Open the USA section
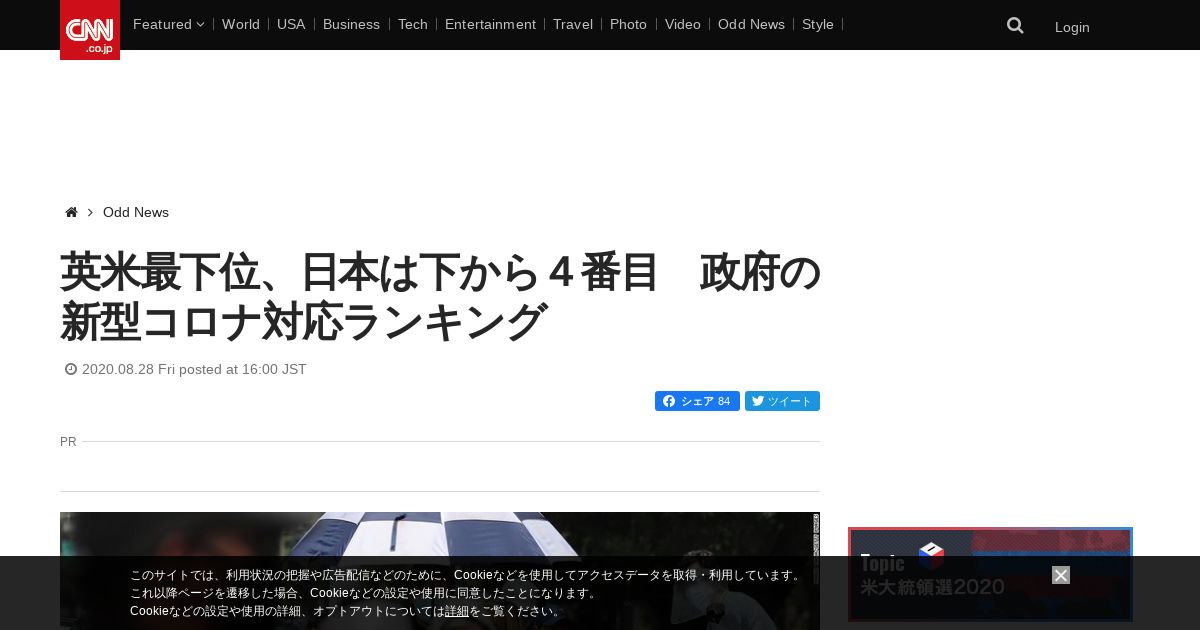The height and width of the screenshot is (630, 1200). 291,24
